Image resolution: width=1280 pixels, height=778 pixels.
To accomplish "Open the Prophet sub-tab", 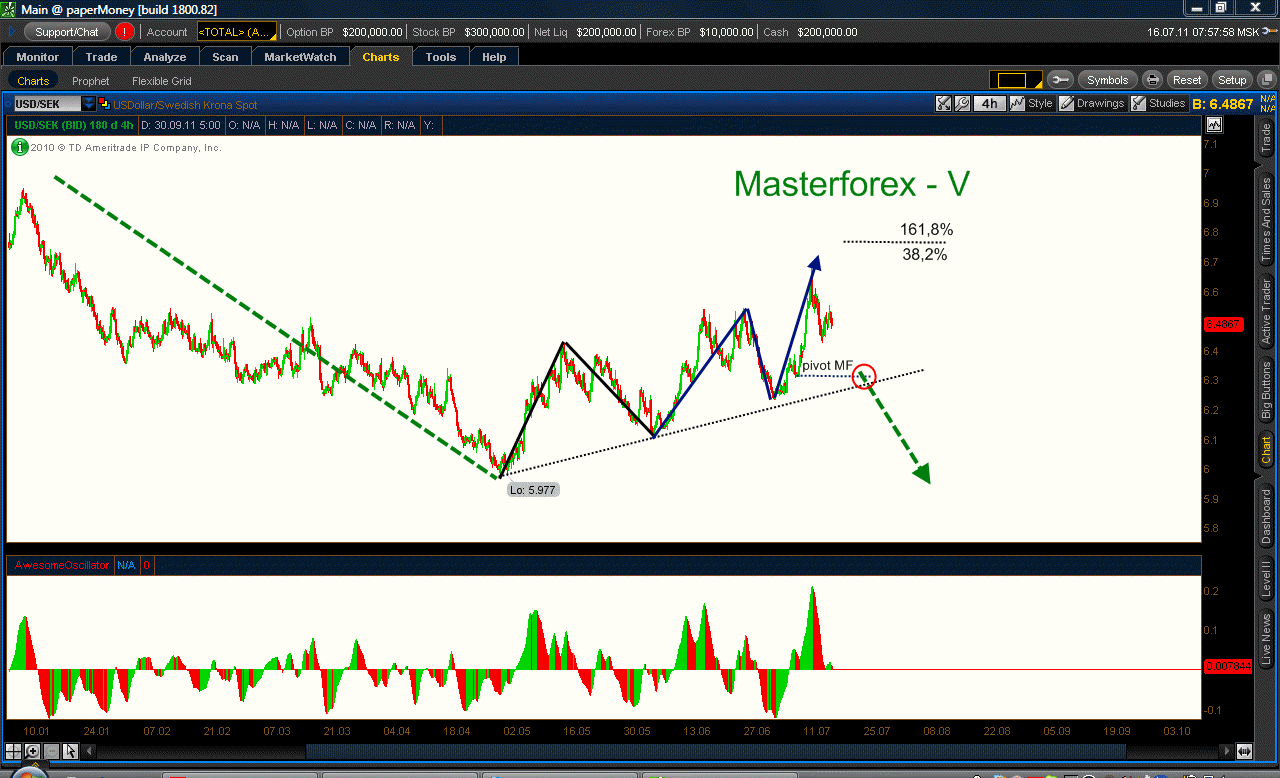I will (x=91, y=81).
